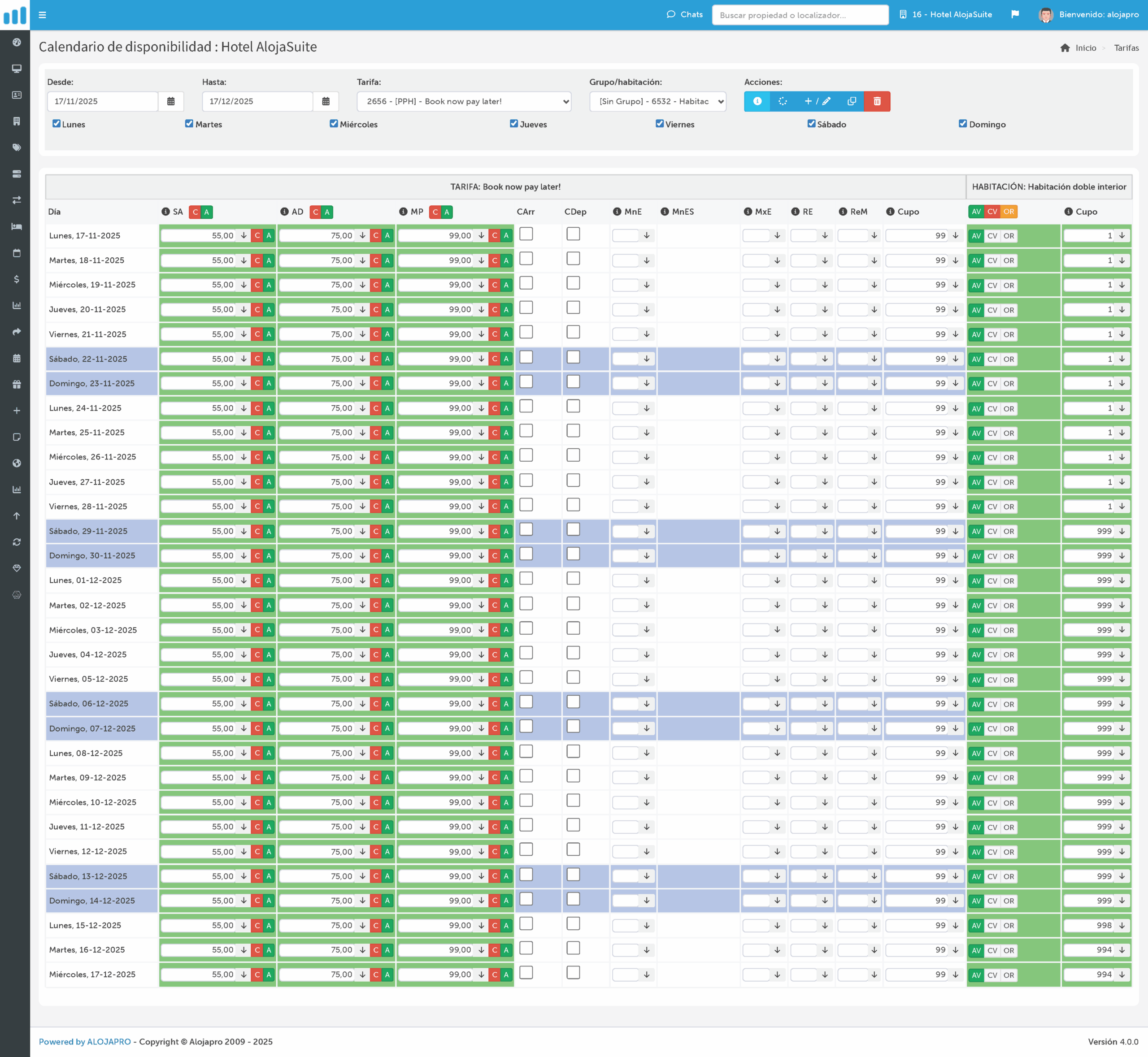Open the Chats menu item

click(x=684, y=14)
